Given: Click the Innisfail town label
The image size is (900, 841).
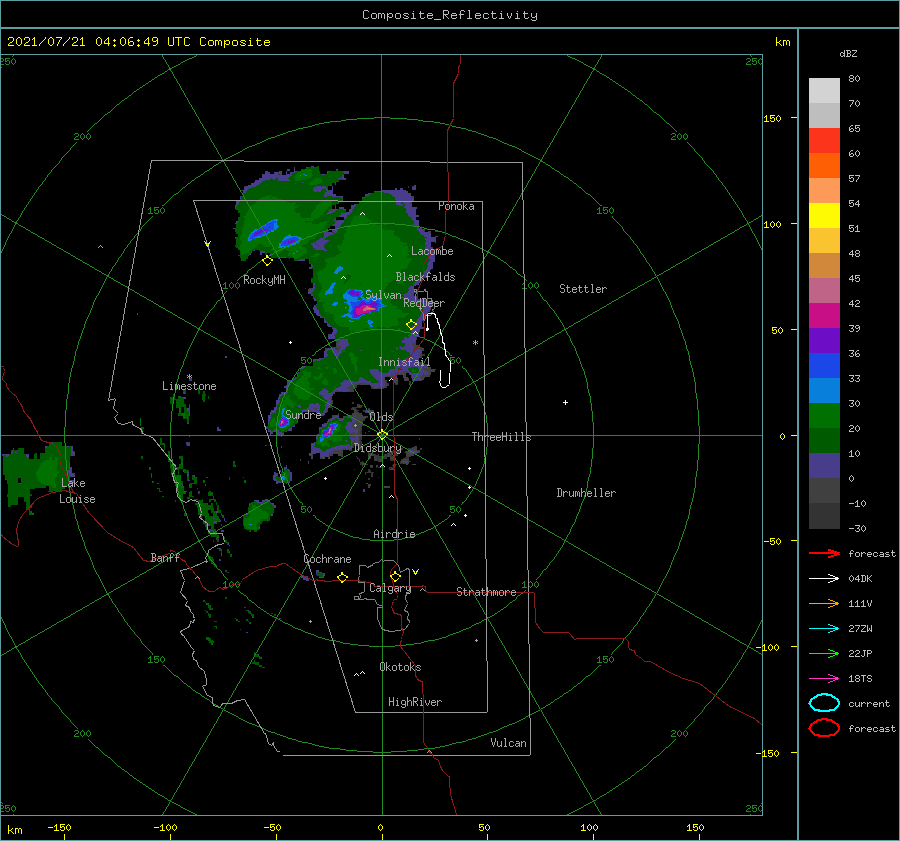Looking at the screenshot, I should click(x=404, y=362).
